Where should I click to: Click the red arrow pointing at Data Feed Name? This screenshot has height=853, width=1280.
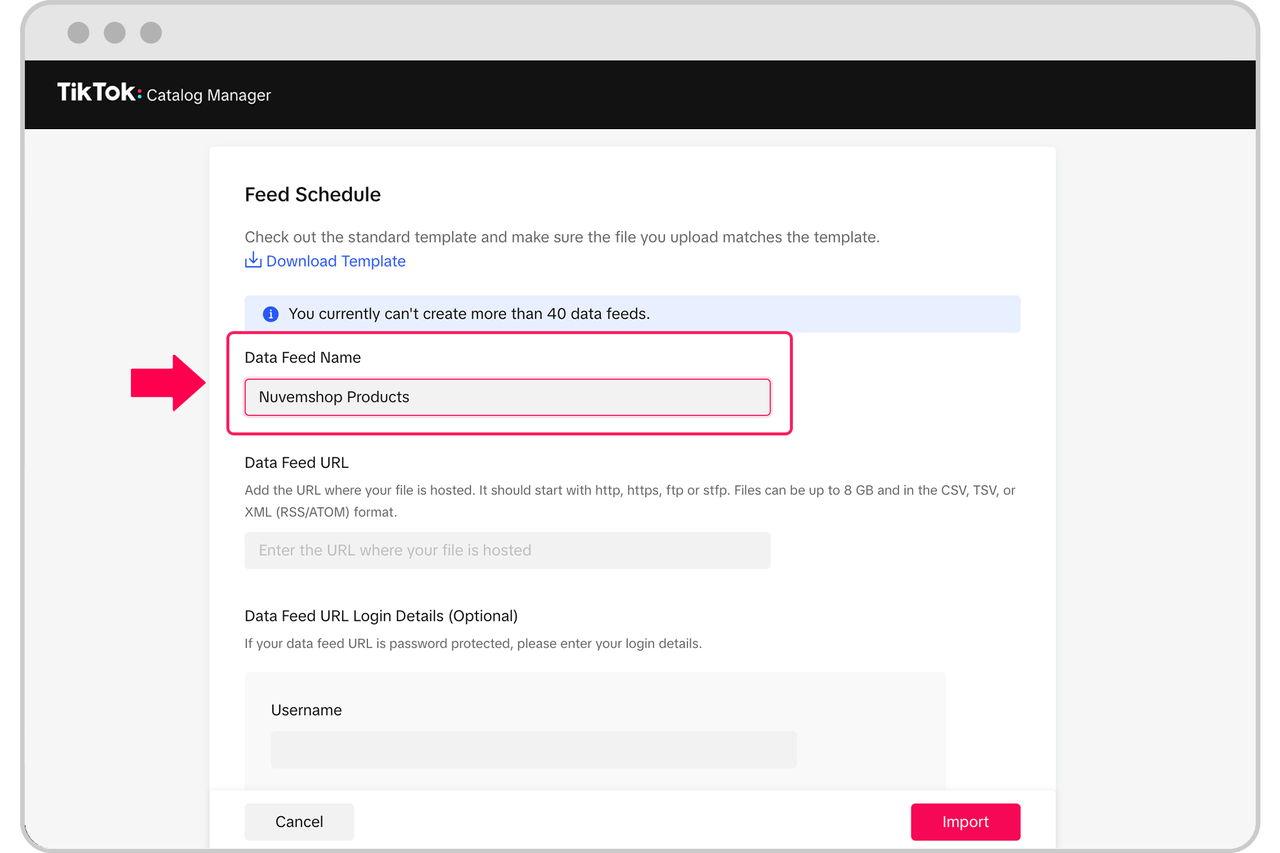(x=167, y=383)
